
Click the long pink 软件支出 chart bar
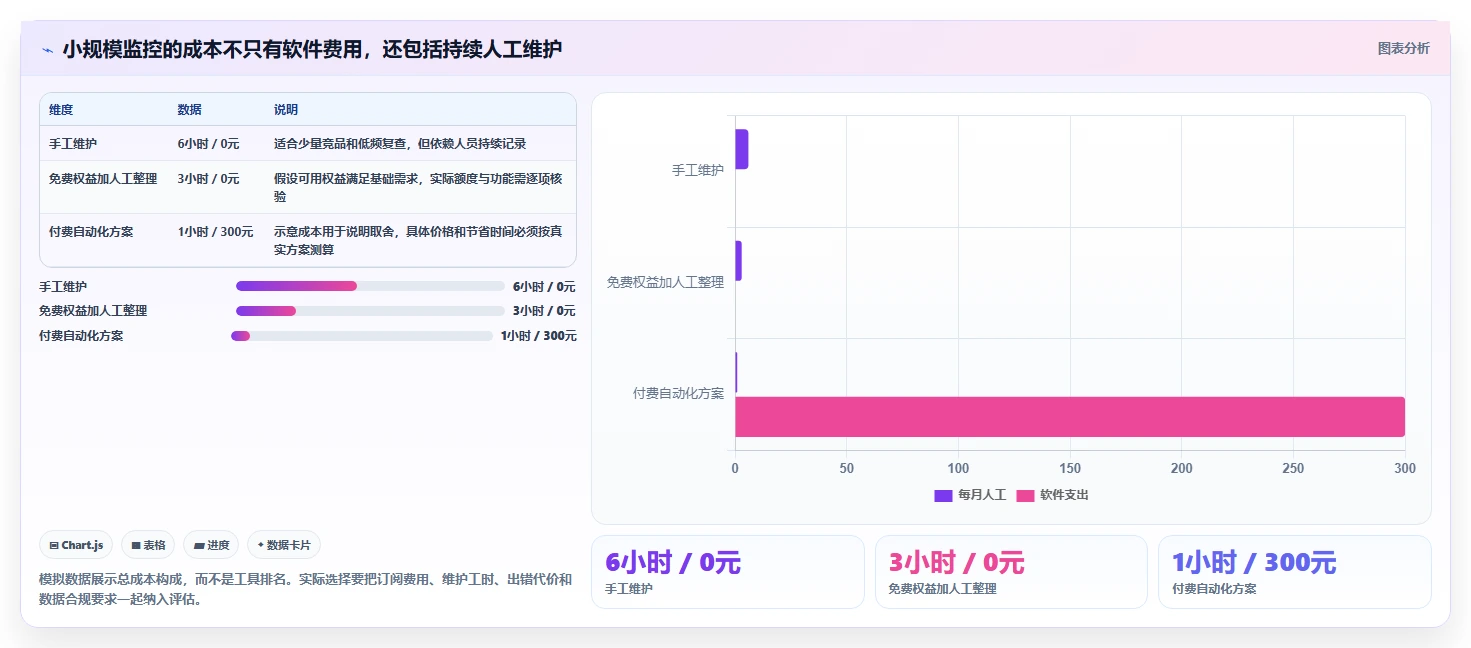pos(1070,417)
